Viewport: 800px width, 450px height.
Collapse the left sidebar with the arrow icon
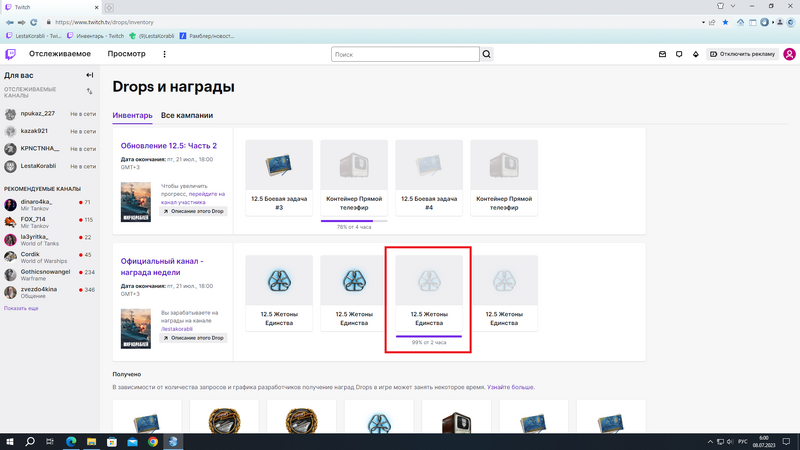[x=90, y=75]
